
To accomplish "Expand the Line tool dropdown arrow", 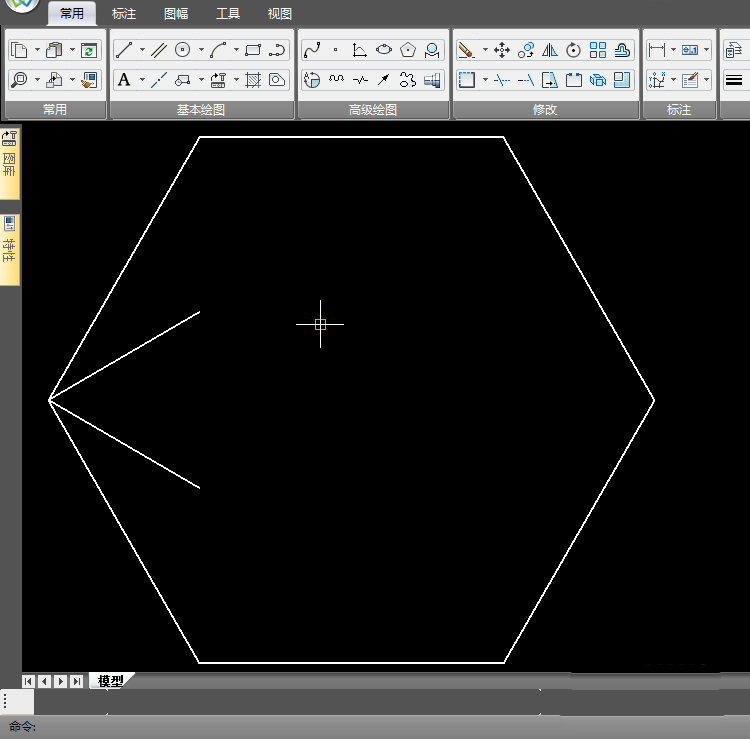I will point(142,50).
